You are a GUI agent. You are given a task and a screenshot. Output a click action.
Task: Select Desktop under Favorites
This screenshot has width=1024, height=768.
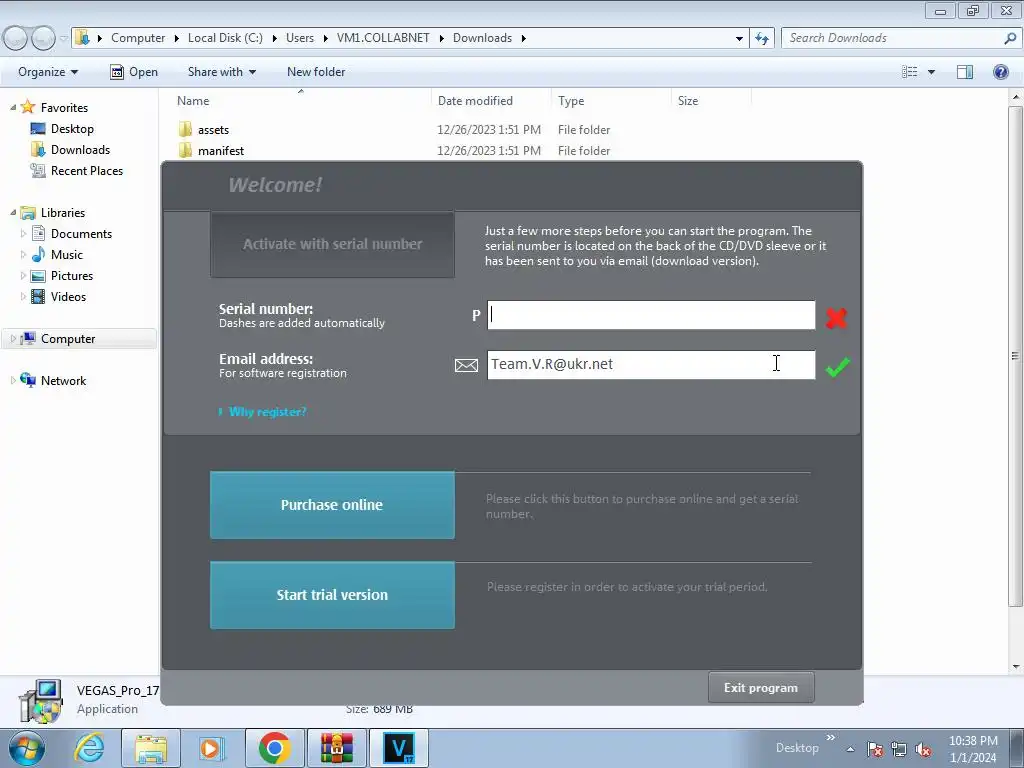(72, 129)
